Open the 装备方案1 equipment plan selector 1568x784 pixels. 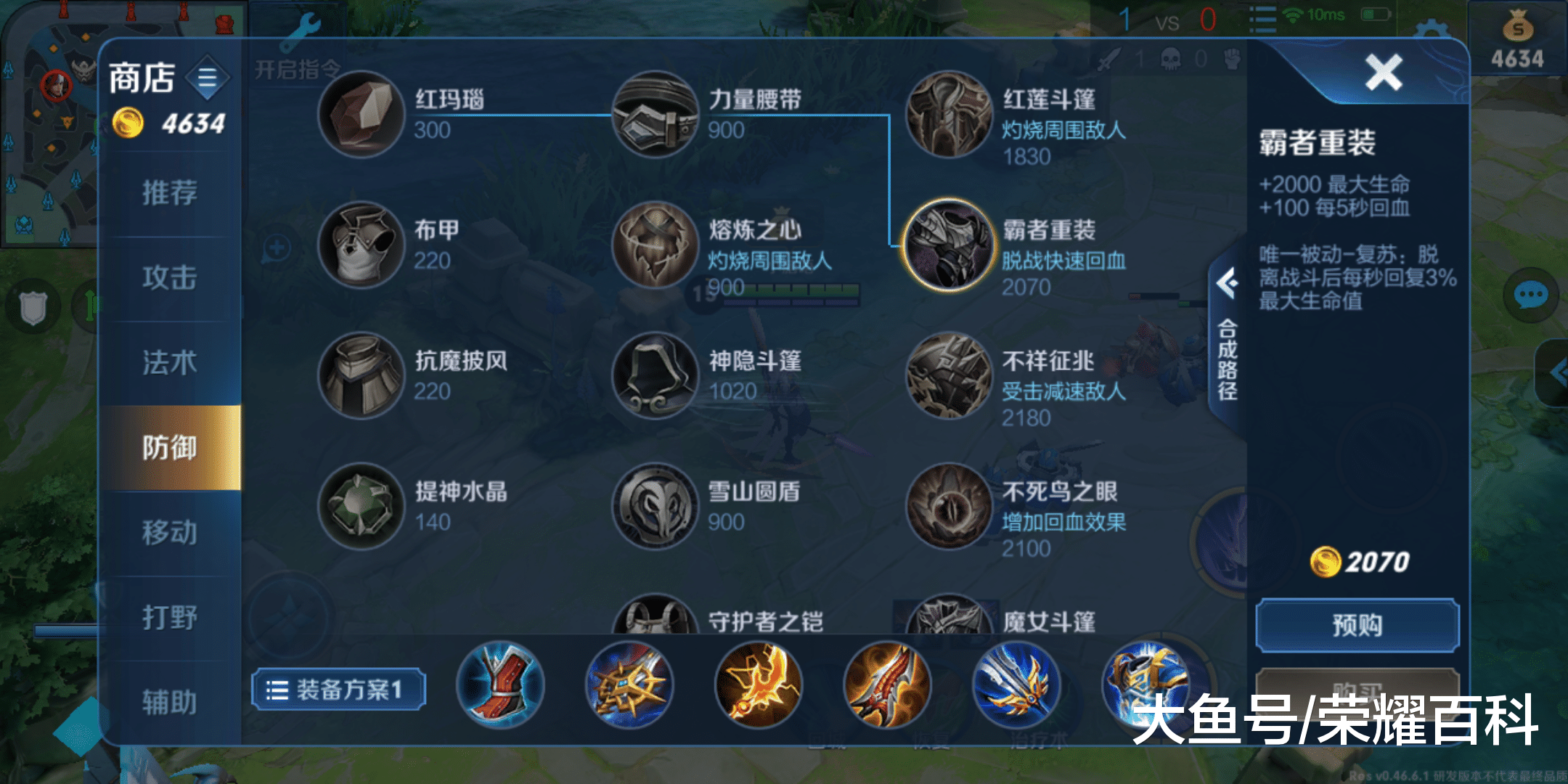[338, 689]
